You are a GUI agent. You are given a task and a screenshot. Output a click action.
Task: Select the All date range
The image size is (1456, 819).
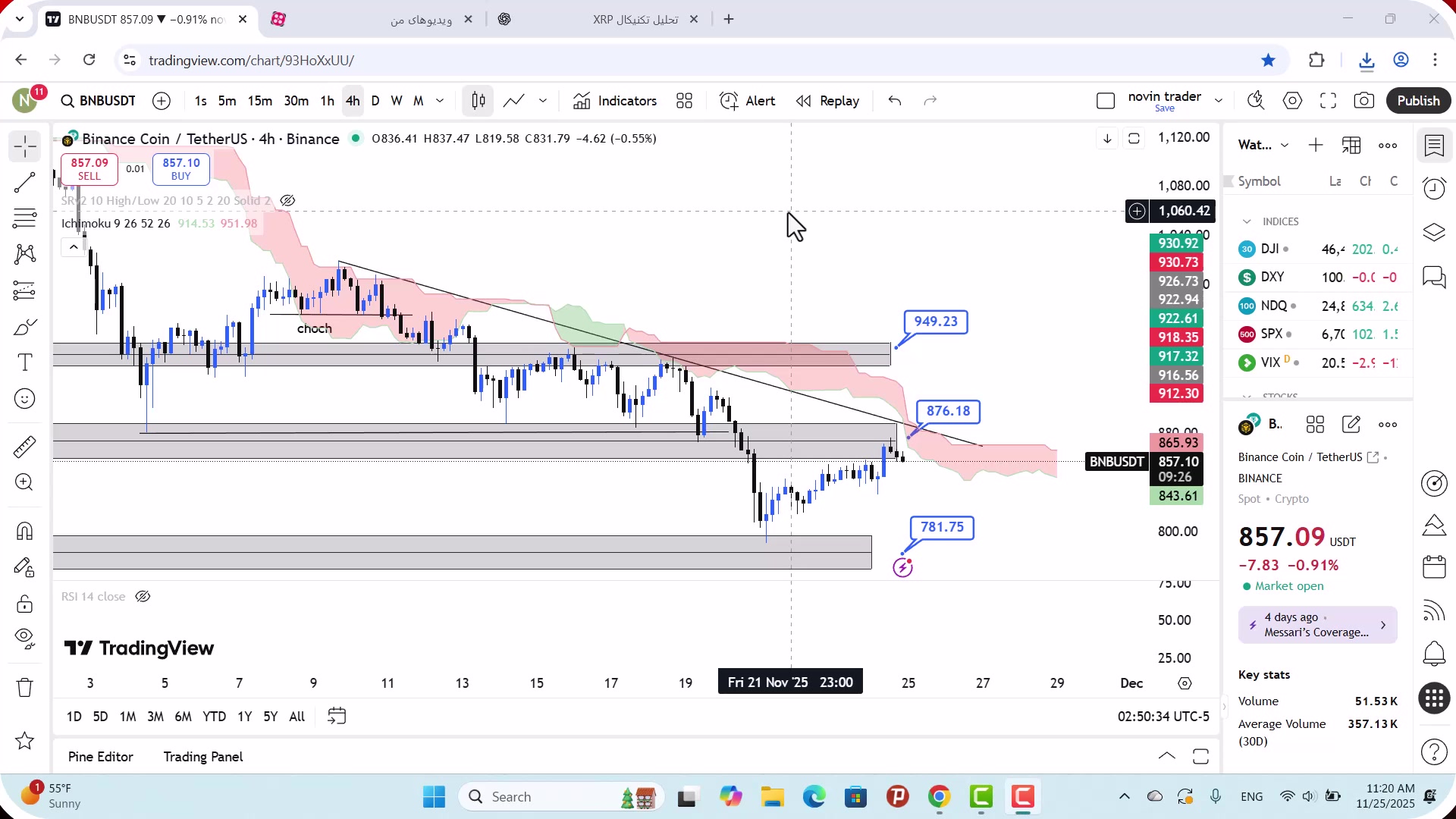(x=297, y=717)
